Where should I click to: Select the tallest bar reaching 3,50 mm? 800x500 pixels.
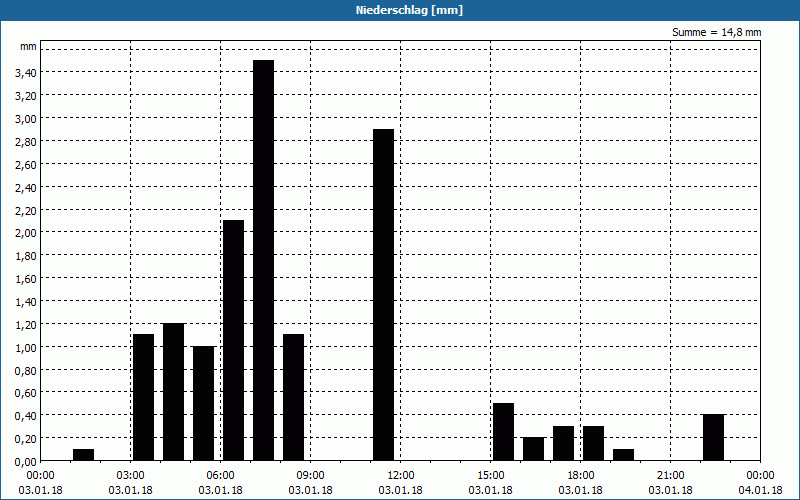pyautogui.click(x=263, y=260)
